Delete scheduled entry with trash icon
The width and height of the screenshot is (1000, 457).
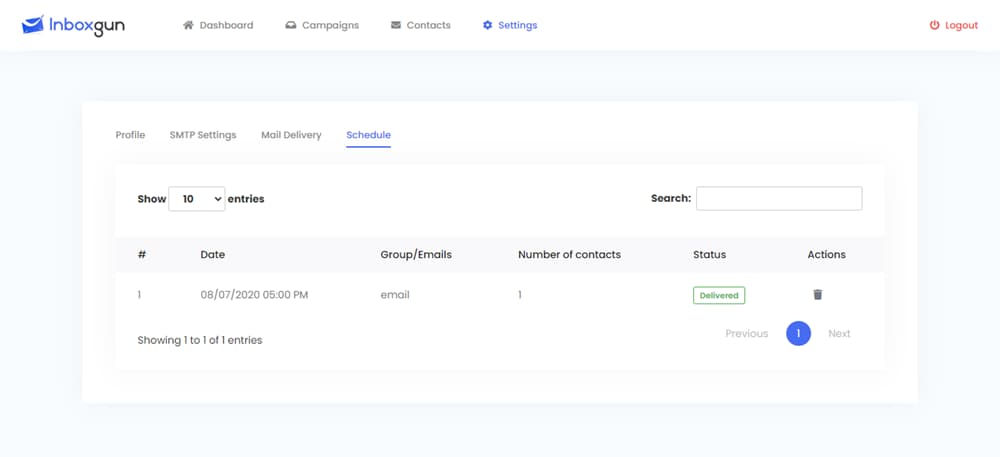[818, 294]
